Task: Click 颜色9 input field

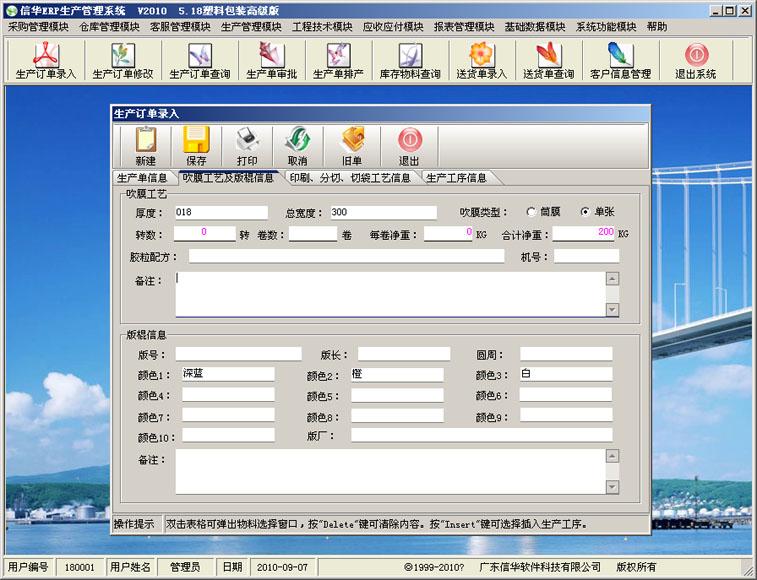Action: (x=566, y=415)
